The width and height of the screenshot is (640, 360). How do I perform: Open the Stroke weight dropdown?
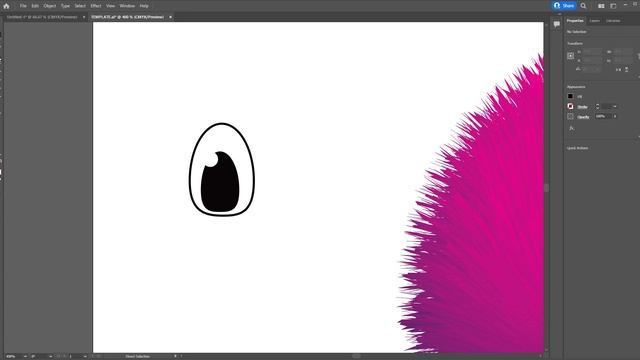click(615, 107)
